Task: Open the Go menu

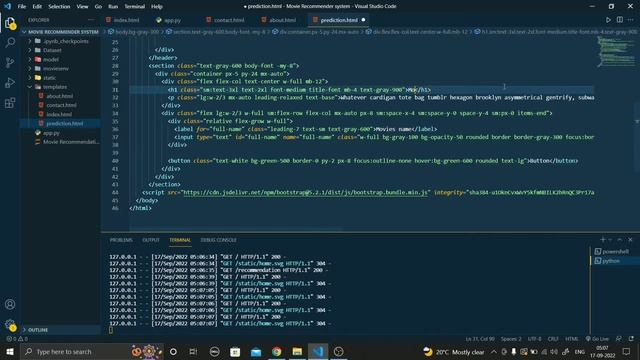Action: click(98, 6)
